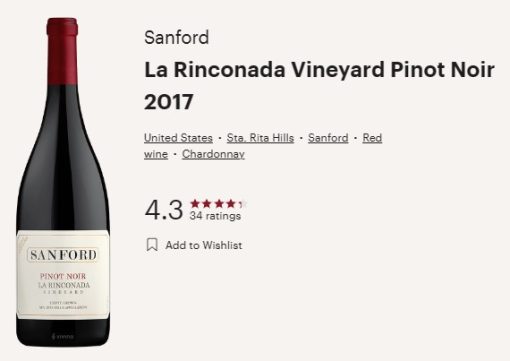Click the fourth red rating star

tap(231, 203)
